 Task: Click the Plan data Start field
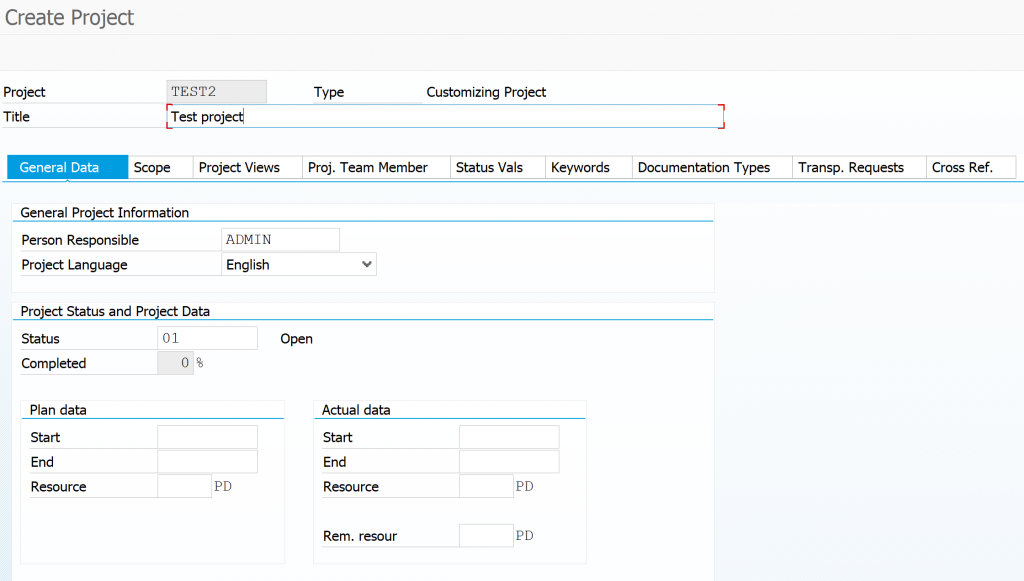point(207,437)
